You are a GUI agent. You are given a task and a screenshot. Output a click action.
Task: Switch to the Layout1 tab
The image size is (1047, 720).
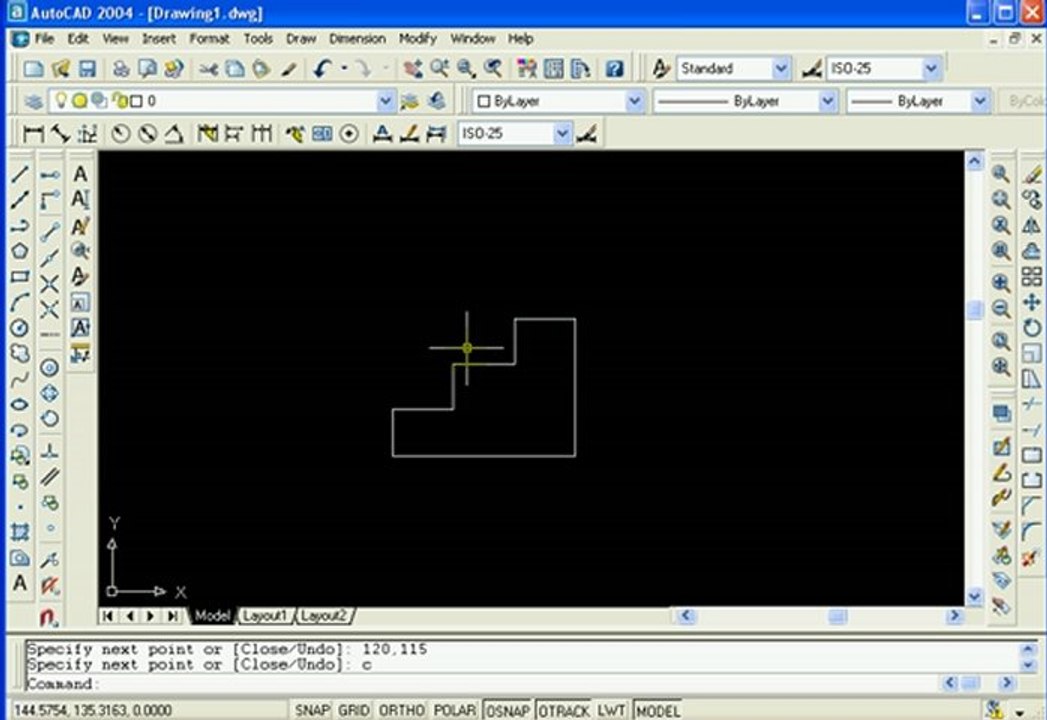264,616
